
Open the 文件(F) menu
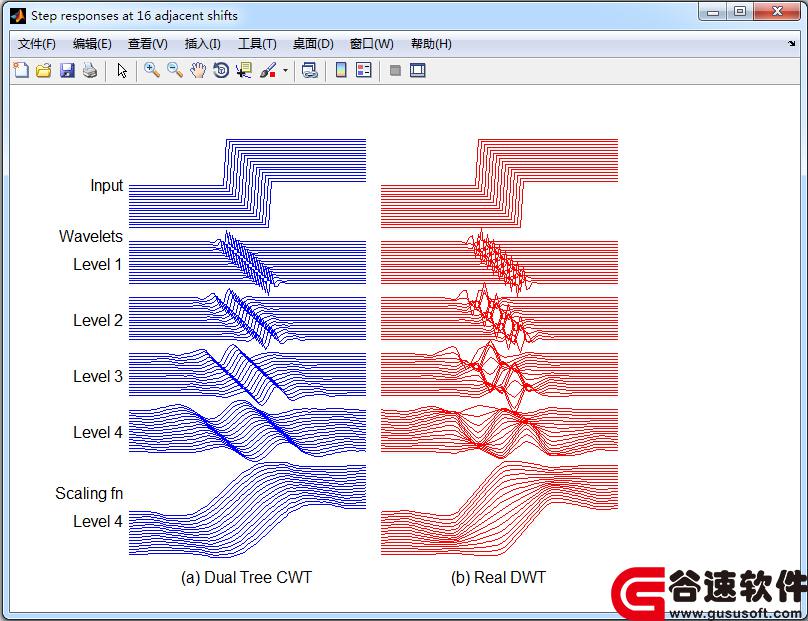[x=37, y=44]
